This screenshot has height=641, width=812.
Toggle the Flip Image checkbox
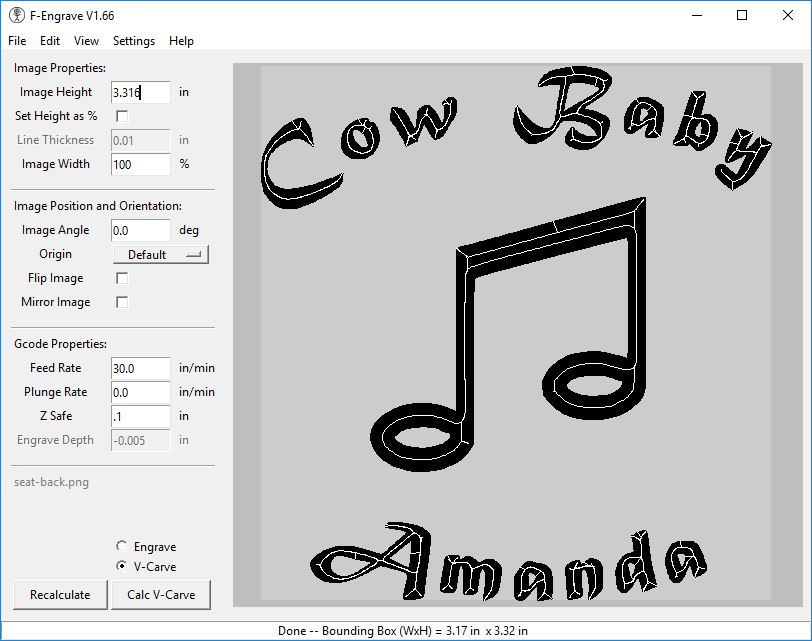pos(122,278)
